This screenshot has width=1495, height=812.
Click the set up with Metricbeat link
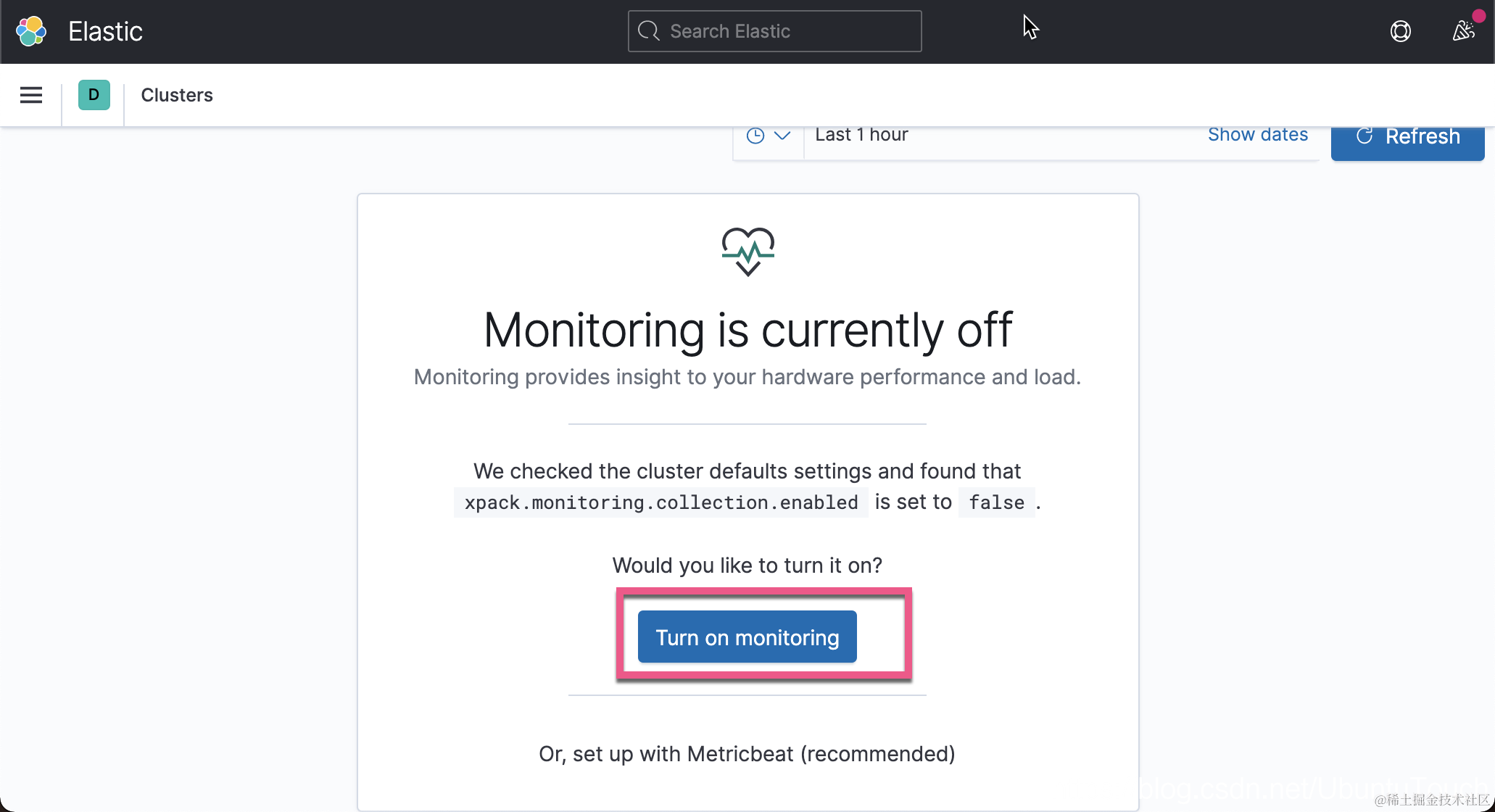pos(747,754)
